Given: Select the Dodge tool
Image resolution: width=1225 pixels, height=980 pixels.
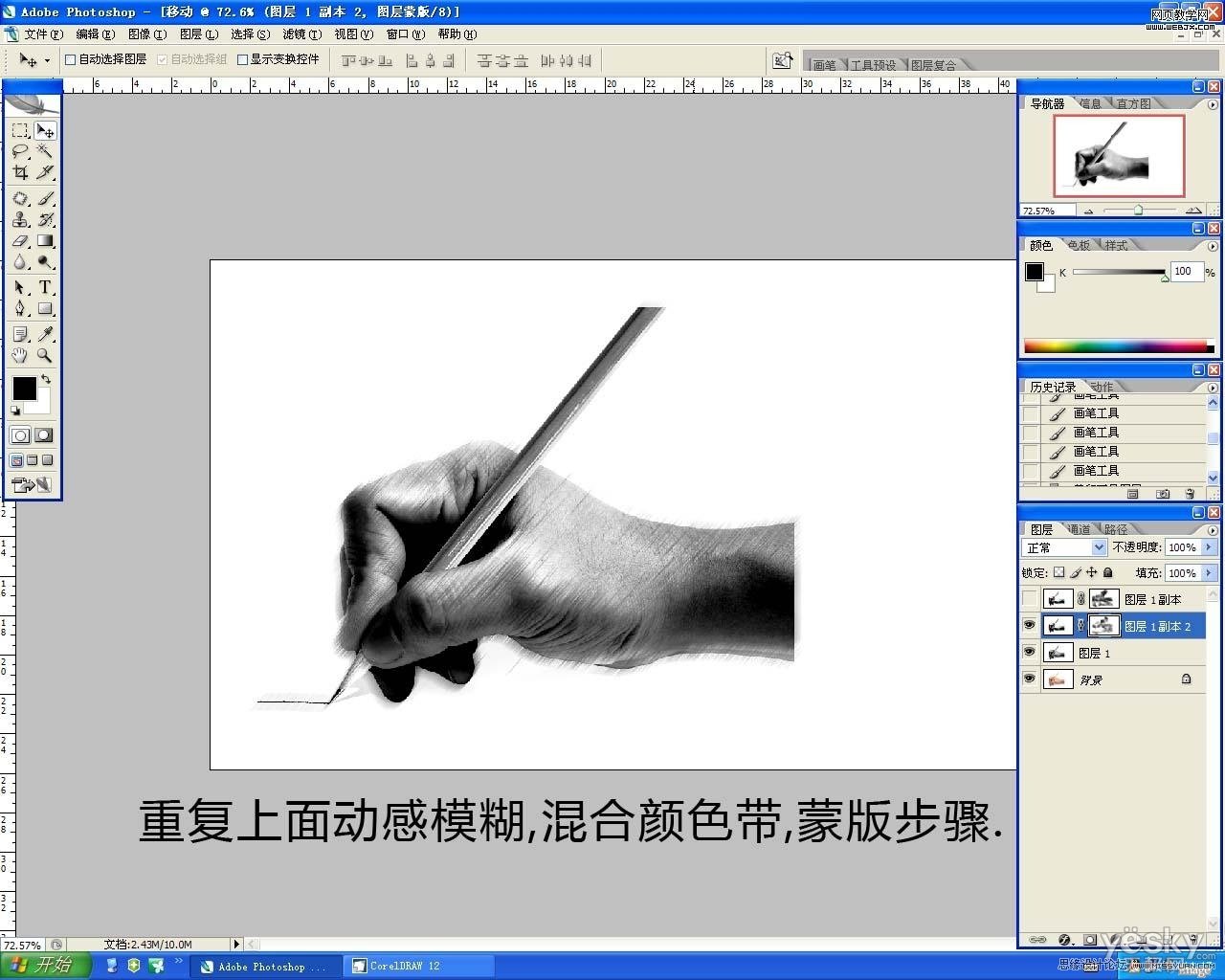Looking at the screenshot, I should coord(45,262).
